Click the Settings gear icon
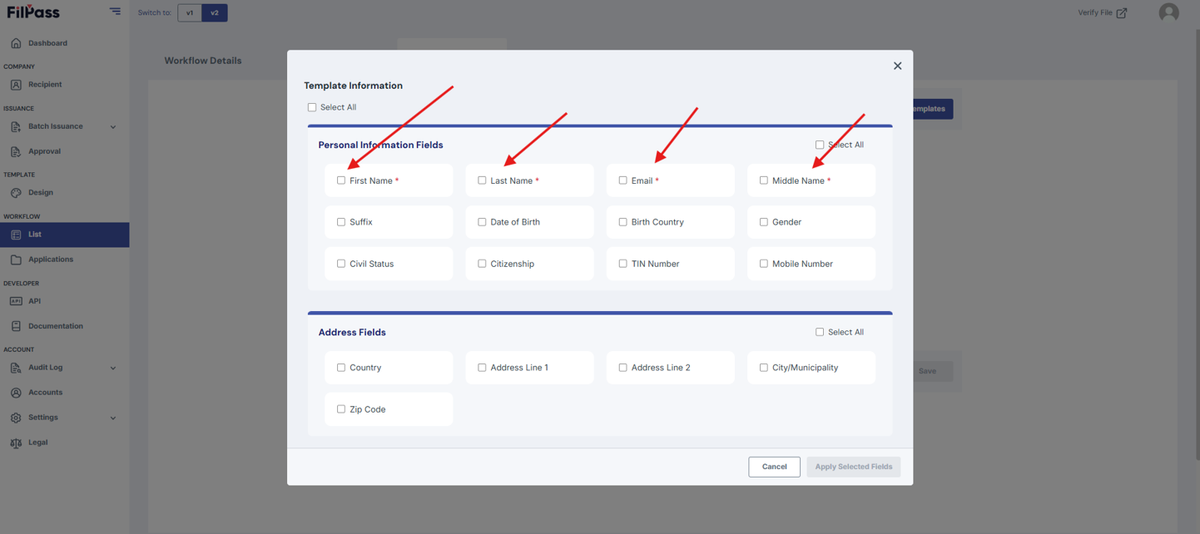This screenshot has height=534, width=1200. pos(16,417)
